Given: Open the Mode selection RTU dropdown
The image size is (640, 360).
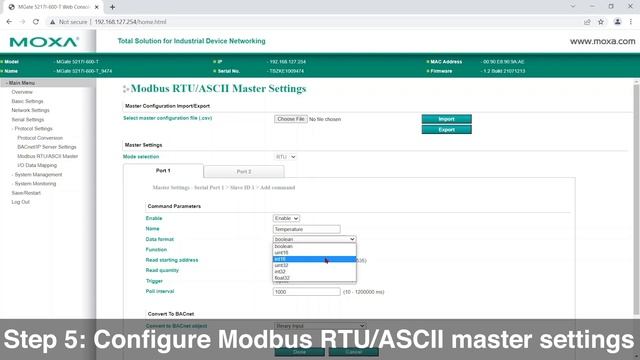Looking at the screenshot, I should coord(285,157).
